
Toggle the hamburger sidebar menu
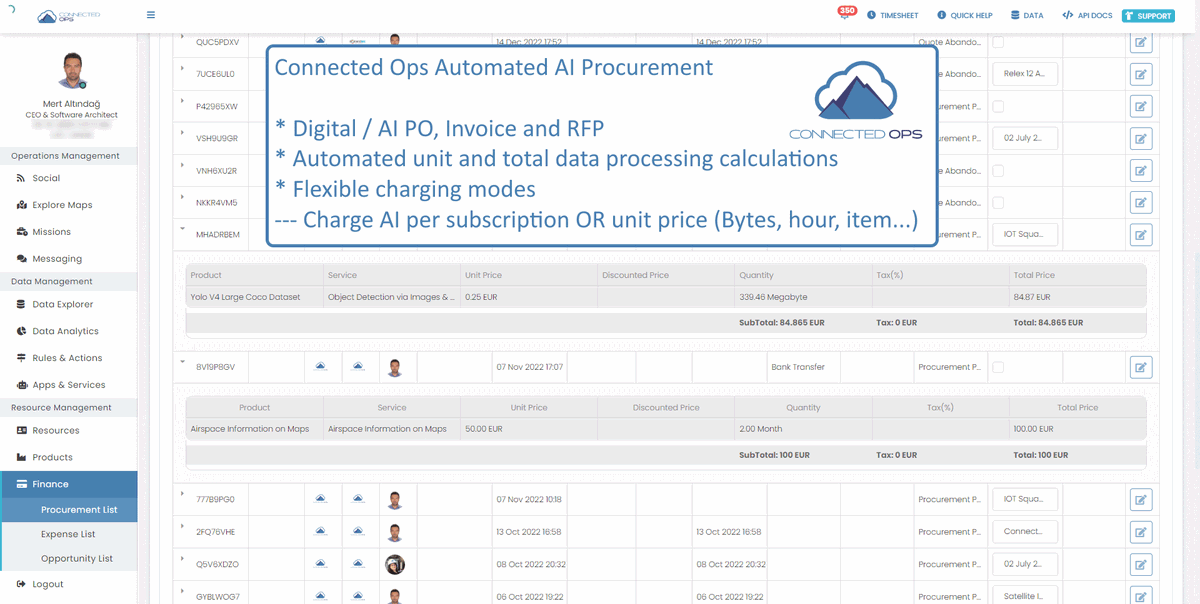[x=151, y=15]
